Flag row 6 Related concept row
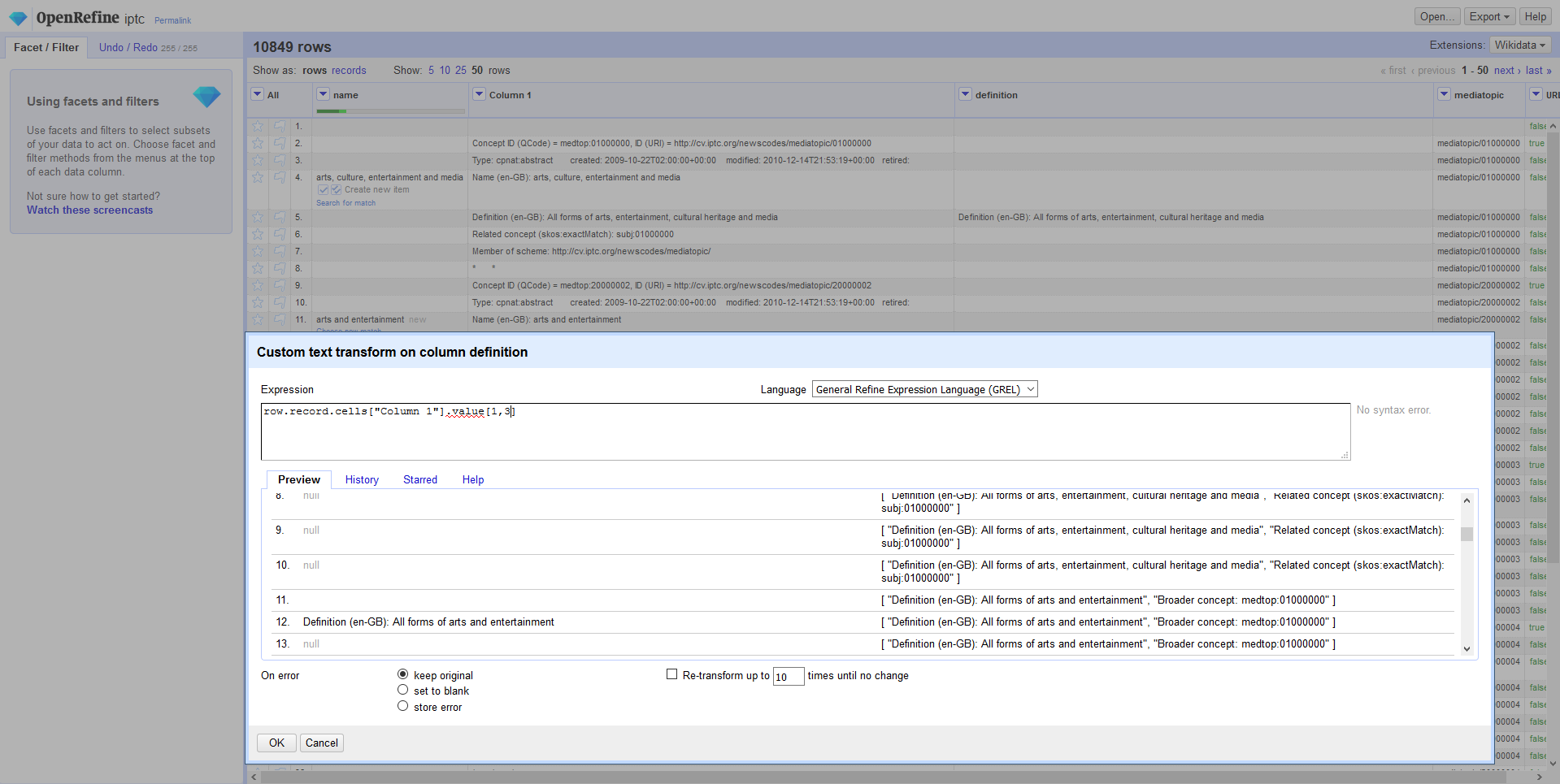1560x784 pixels. click(x=279, y=234)
